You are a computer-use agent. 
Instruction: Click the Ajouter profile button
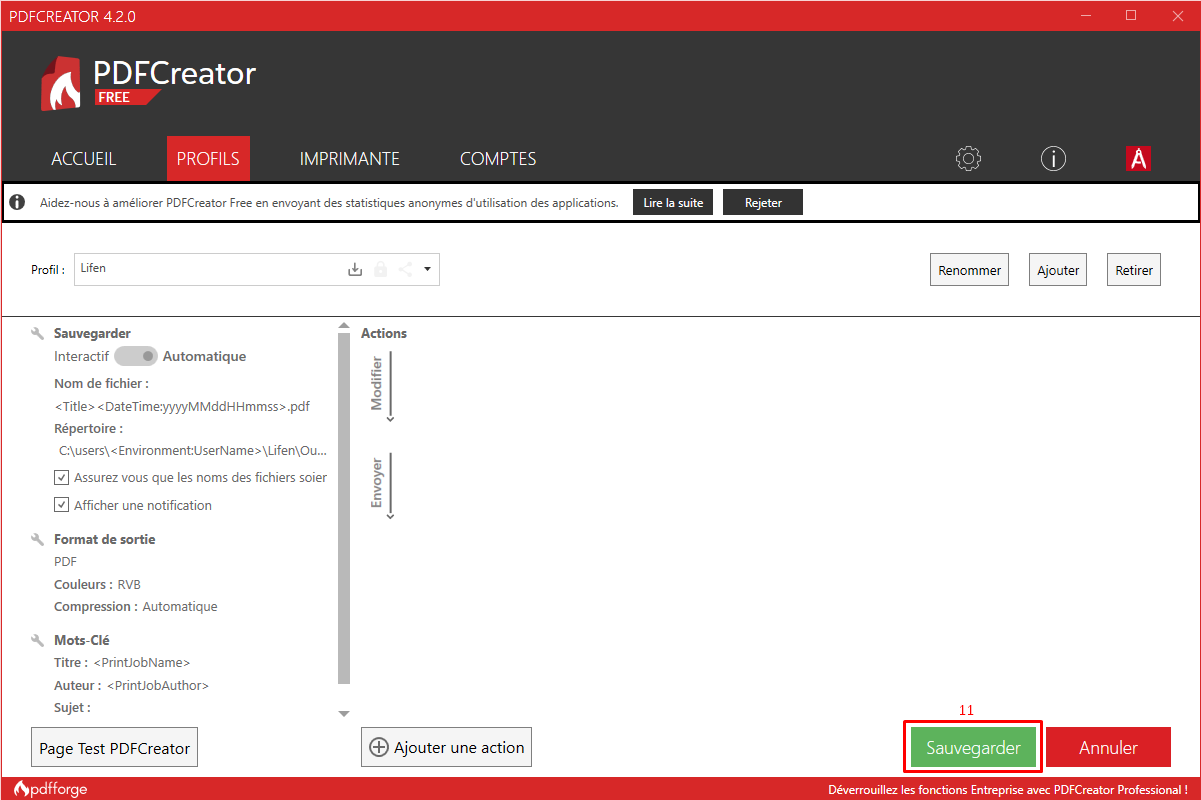(x=1058, y=270)
